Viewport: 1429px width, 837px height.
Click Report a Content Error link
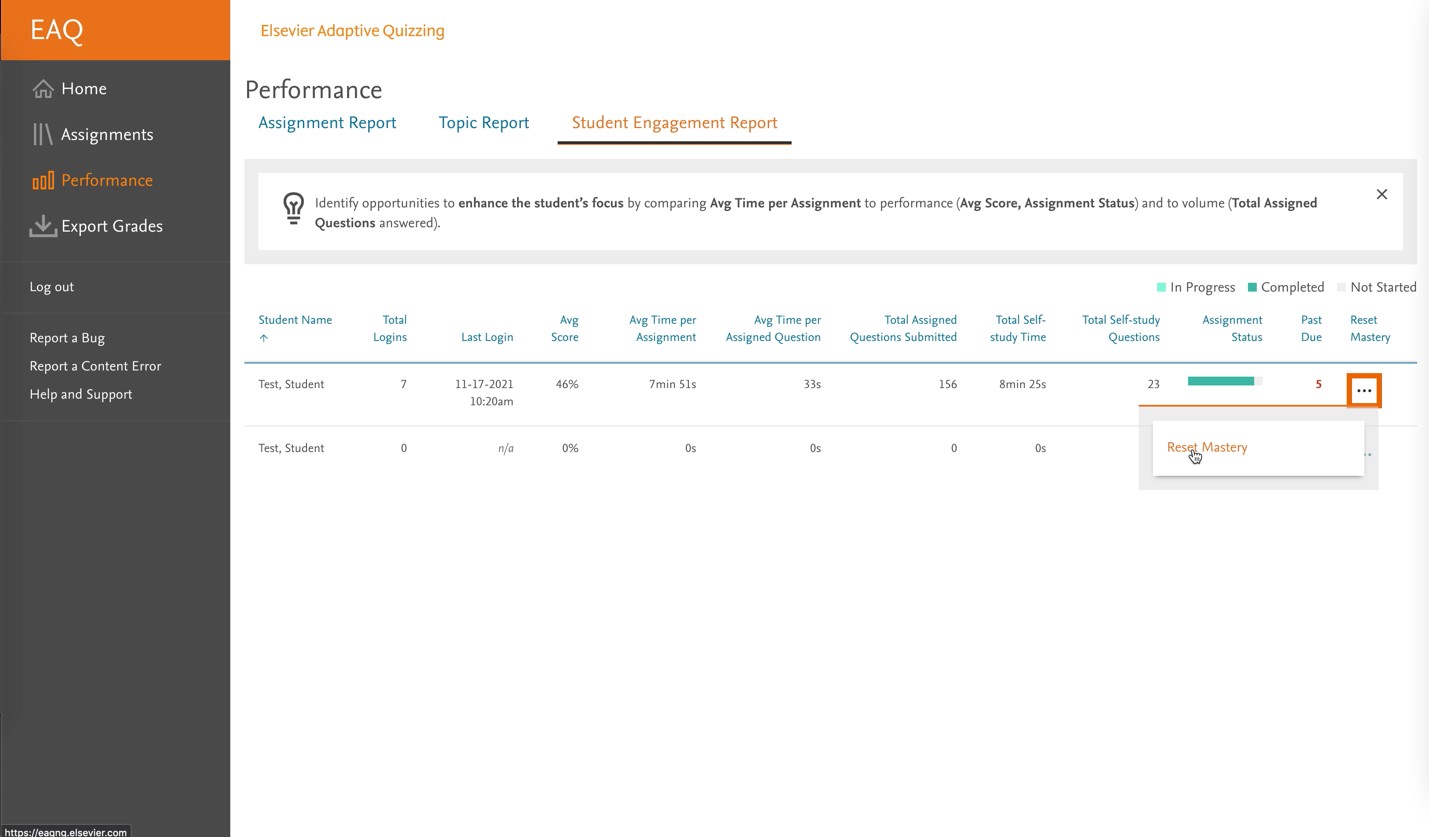click(x=95, y=366)
